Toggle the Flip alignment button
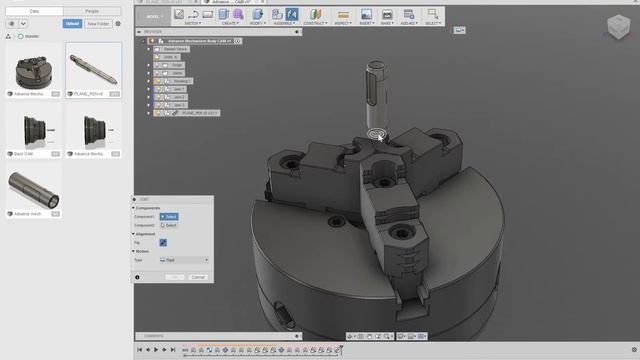The image size is (640, 360). pos(163,242)
